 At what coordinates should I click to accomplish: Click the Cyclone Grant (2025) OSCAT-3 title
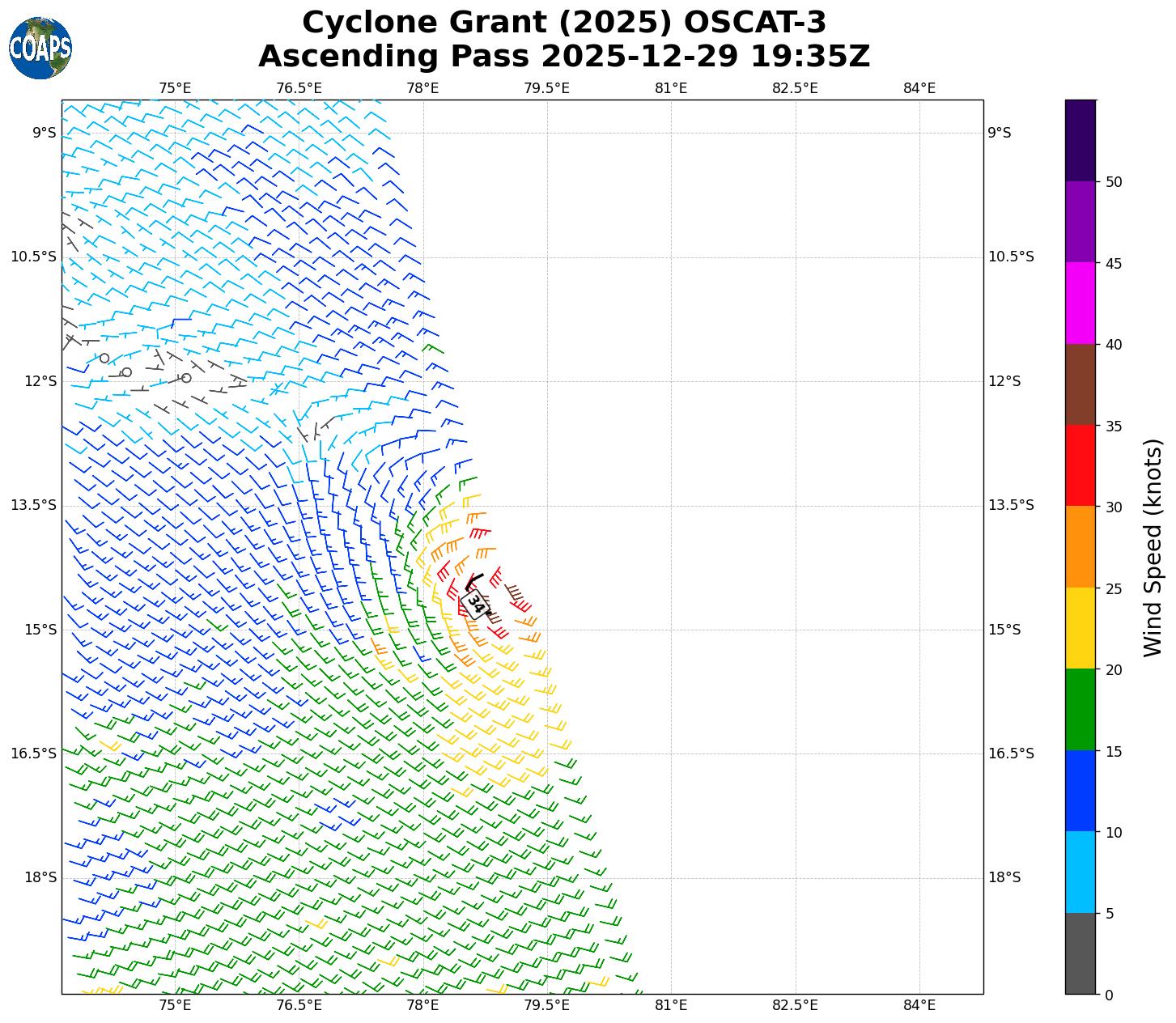click(564, 23)
